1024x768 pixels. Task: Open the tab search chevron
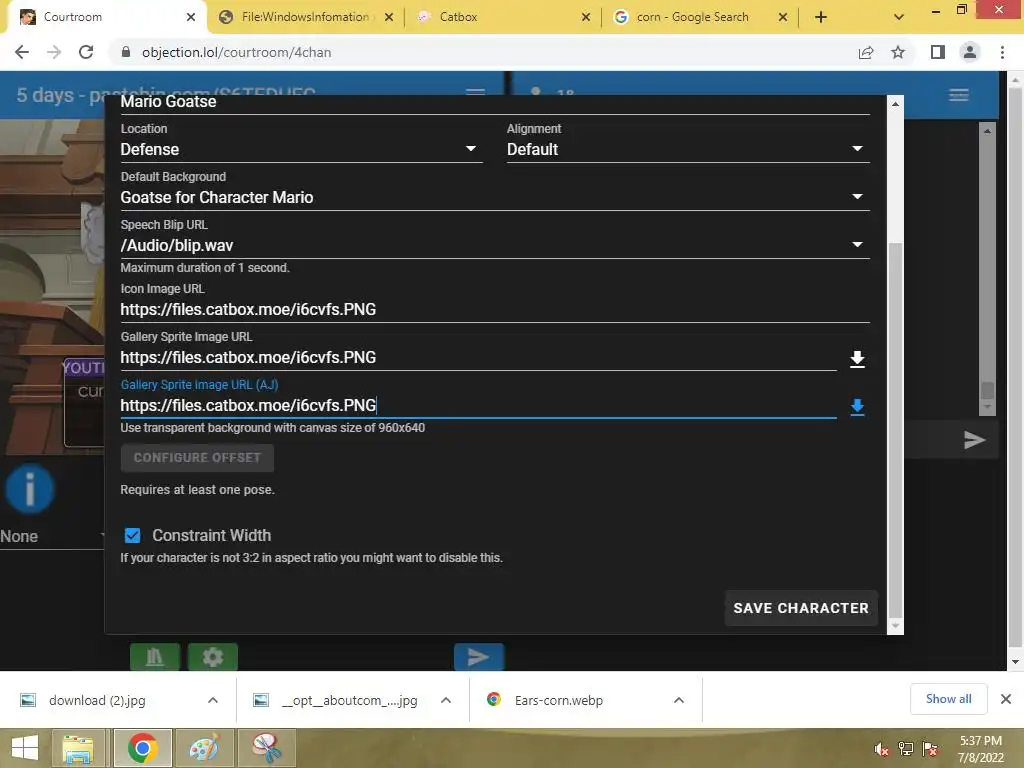[x=899, y=18]
